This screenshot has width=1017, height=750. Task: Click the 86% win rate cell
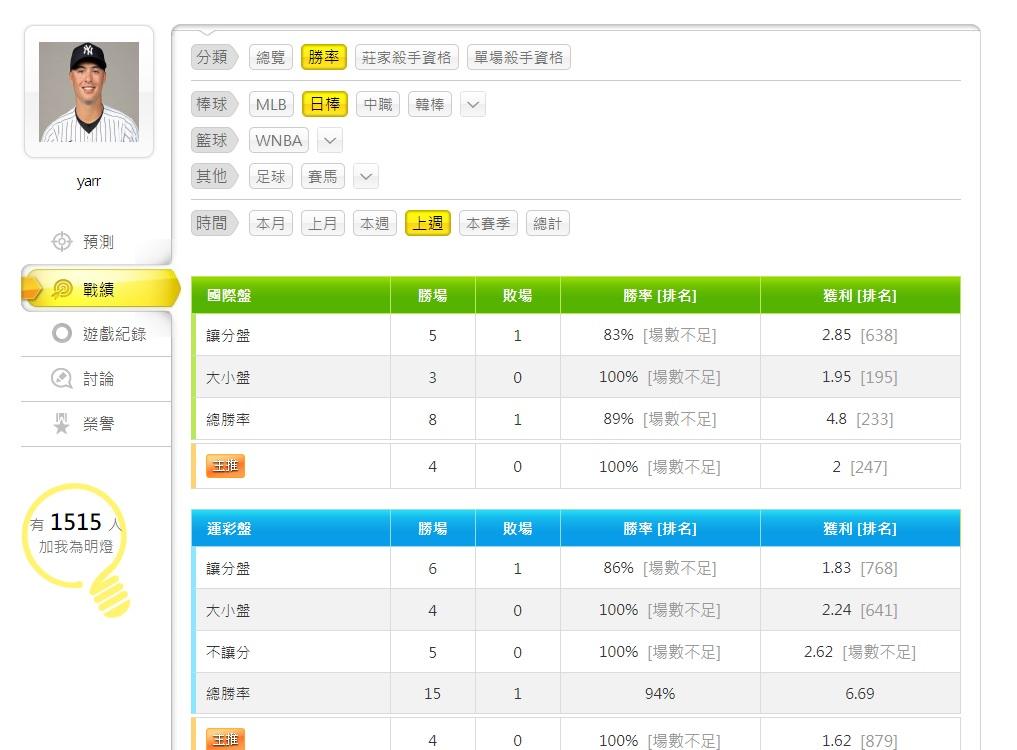(x=660, y=568)
